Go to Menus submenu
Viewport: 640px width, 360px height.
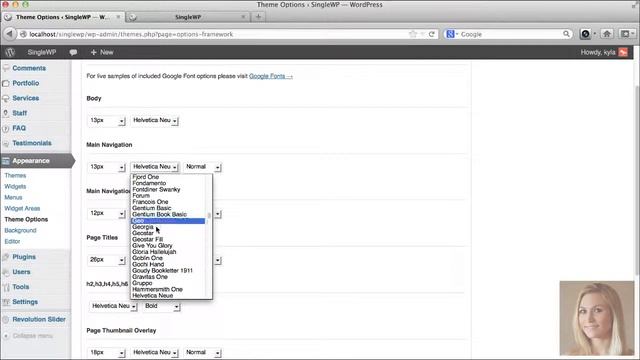click(13, 198)
